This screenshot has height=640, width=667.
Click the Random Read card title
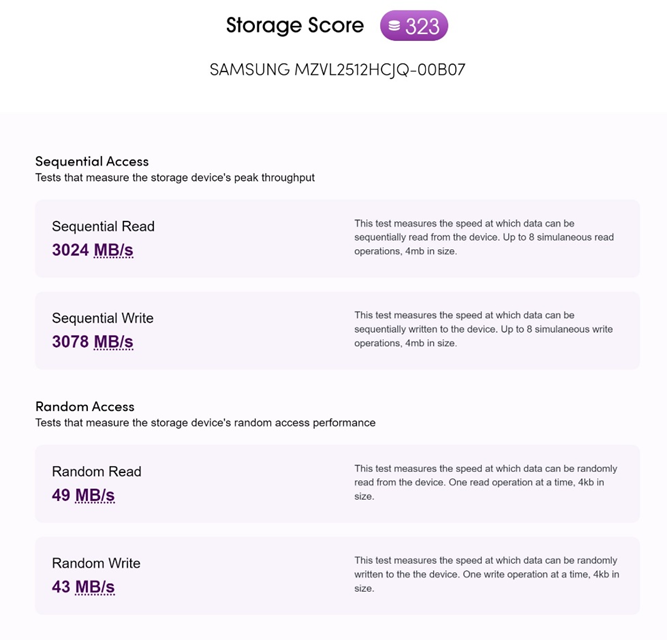(97, 471)
